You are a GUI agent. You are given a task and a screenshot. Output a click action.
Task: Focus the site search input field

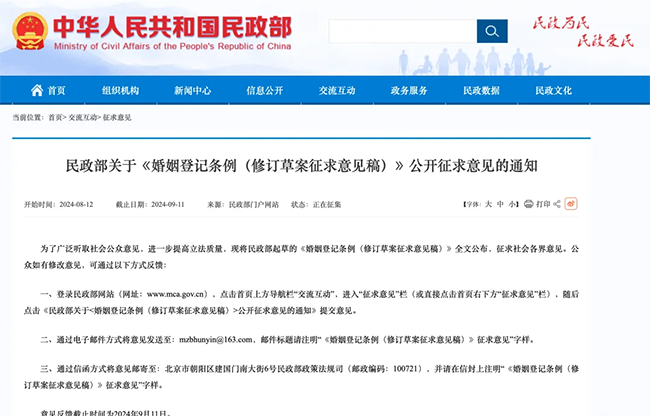tap(403, 31)
